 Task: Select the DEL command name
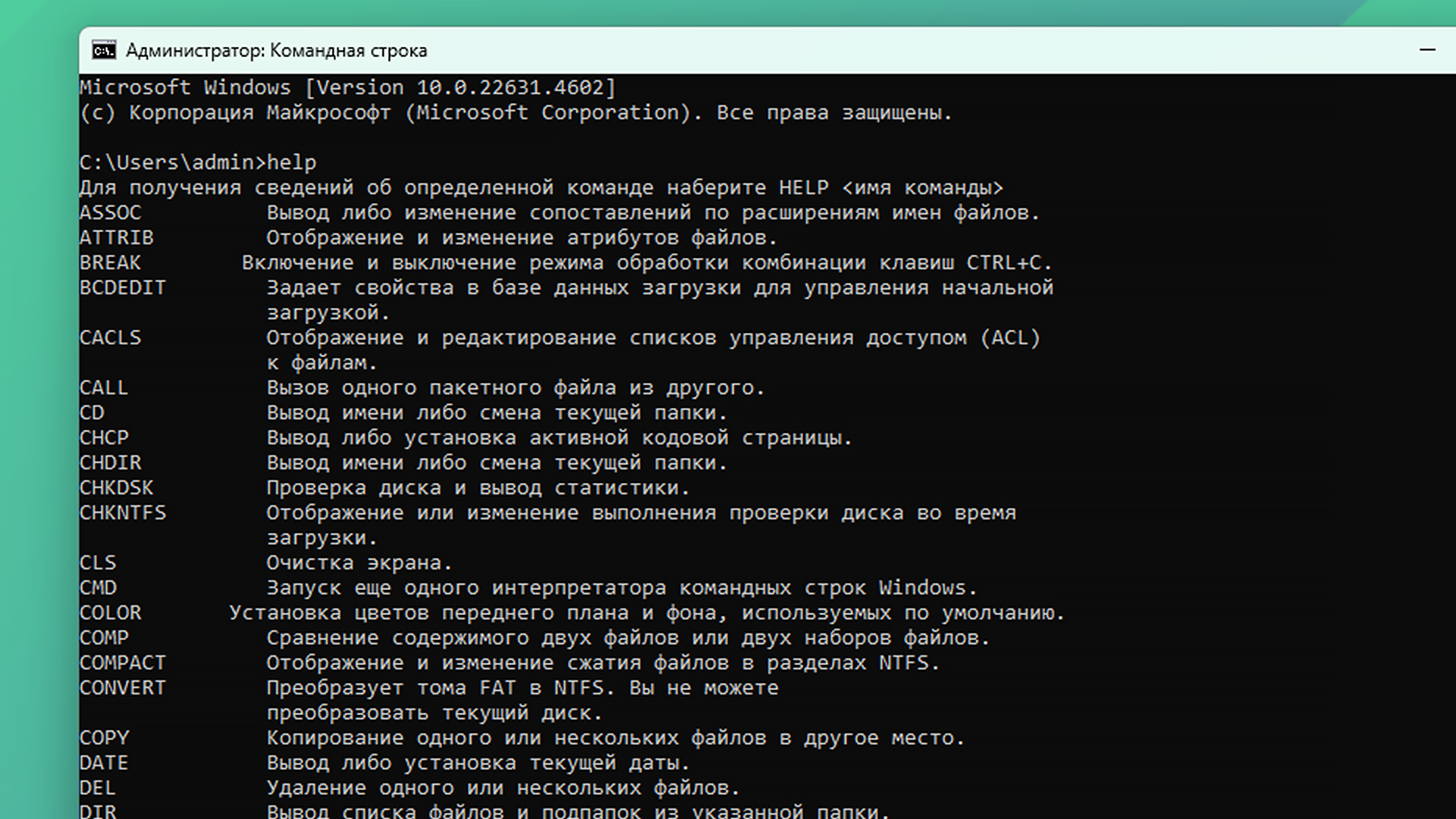click(x=98, y=788)
